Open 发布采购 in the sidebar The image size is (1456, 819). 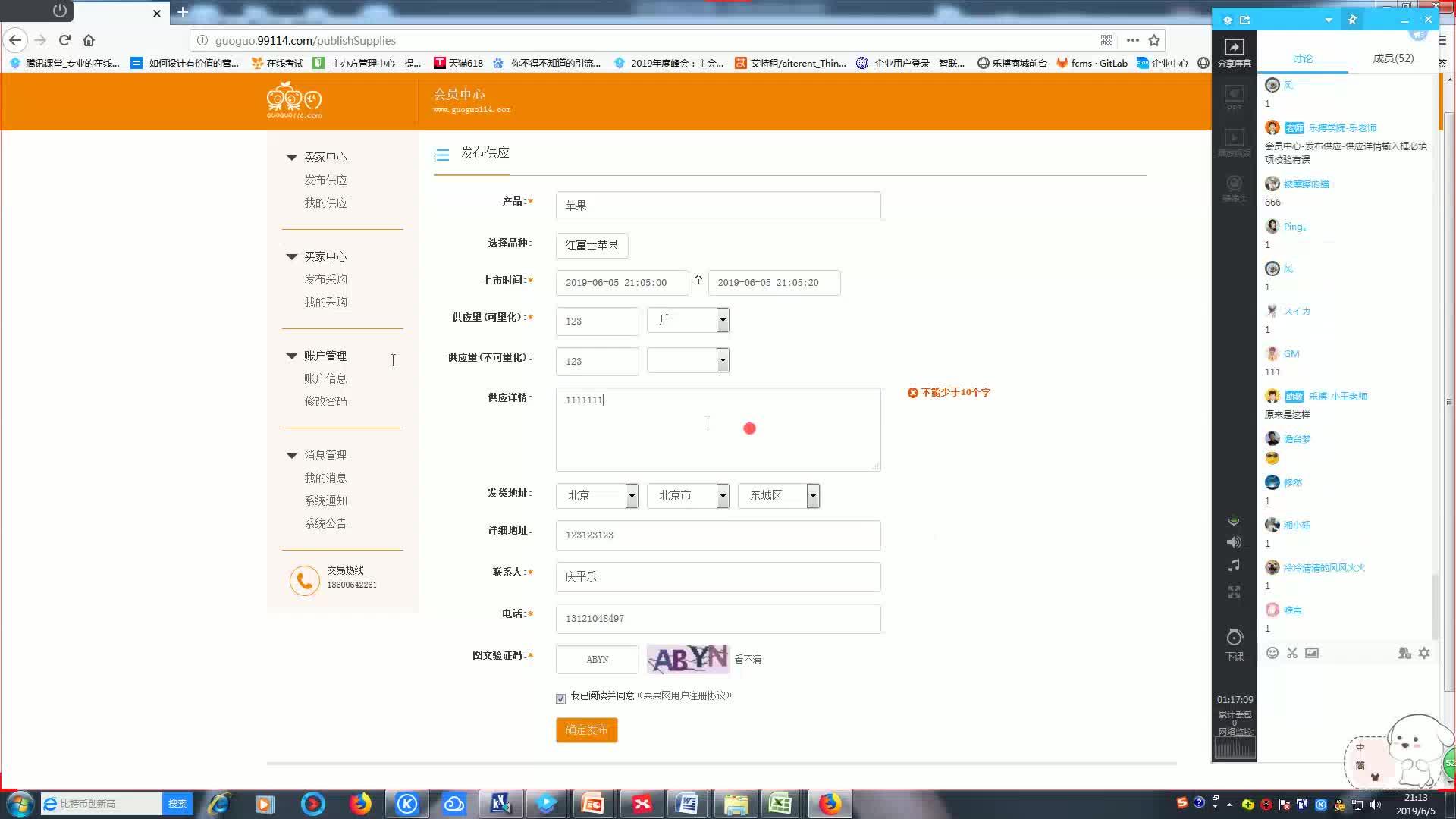tap(325, 279)
